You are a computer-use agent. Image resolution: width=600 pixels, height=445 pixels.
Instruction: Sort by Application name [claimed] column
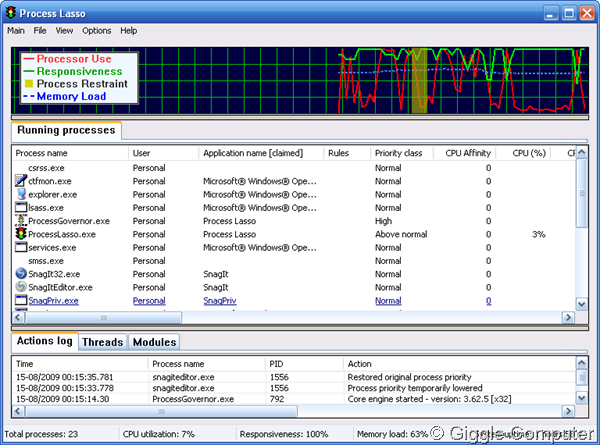[x=261, y=153]
